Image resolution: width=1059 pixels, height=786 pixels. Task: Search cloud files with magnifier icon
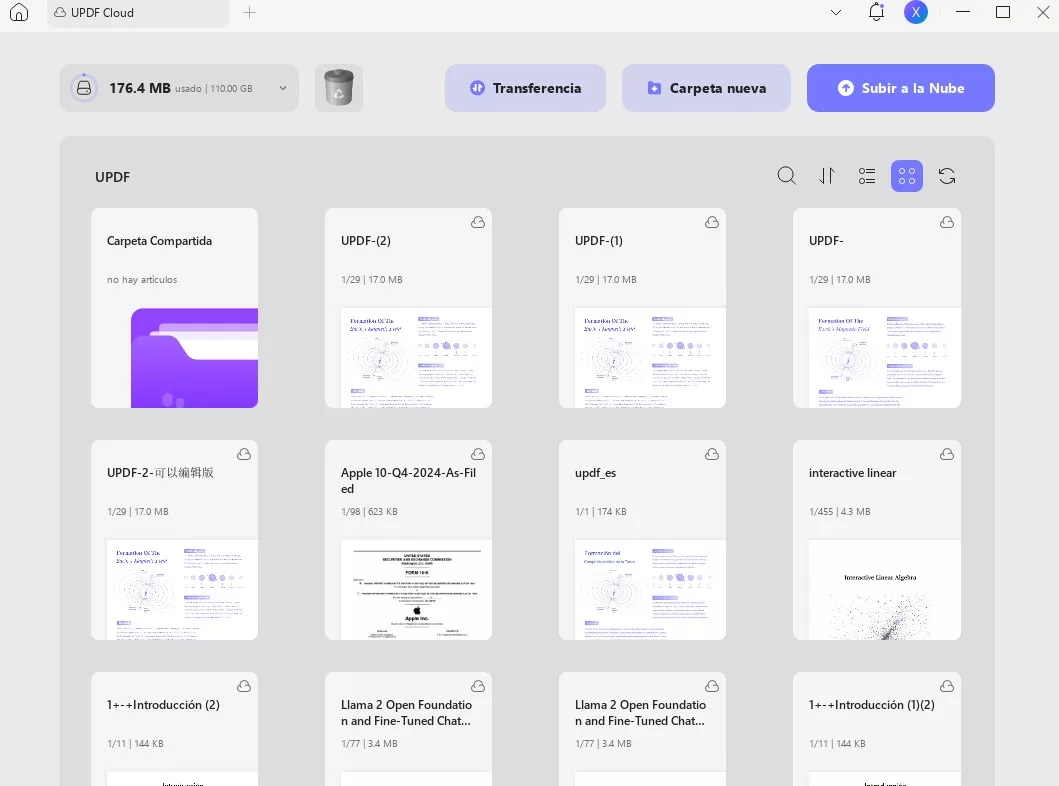click(x=786, y=176)
